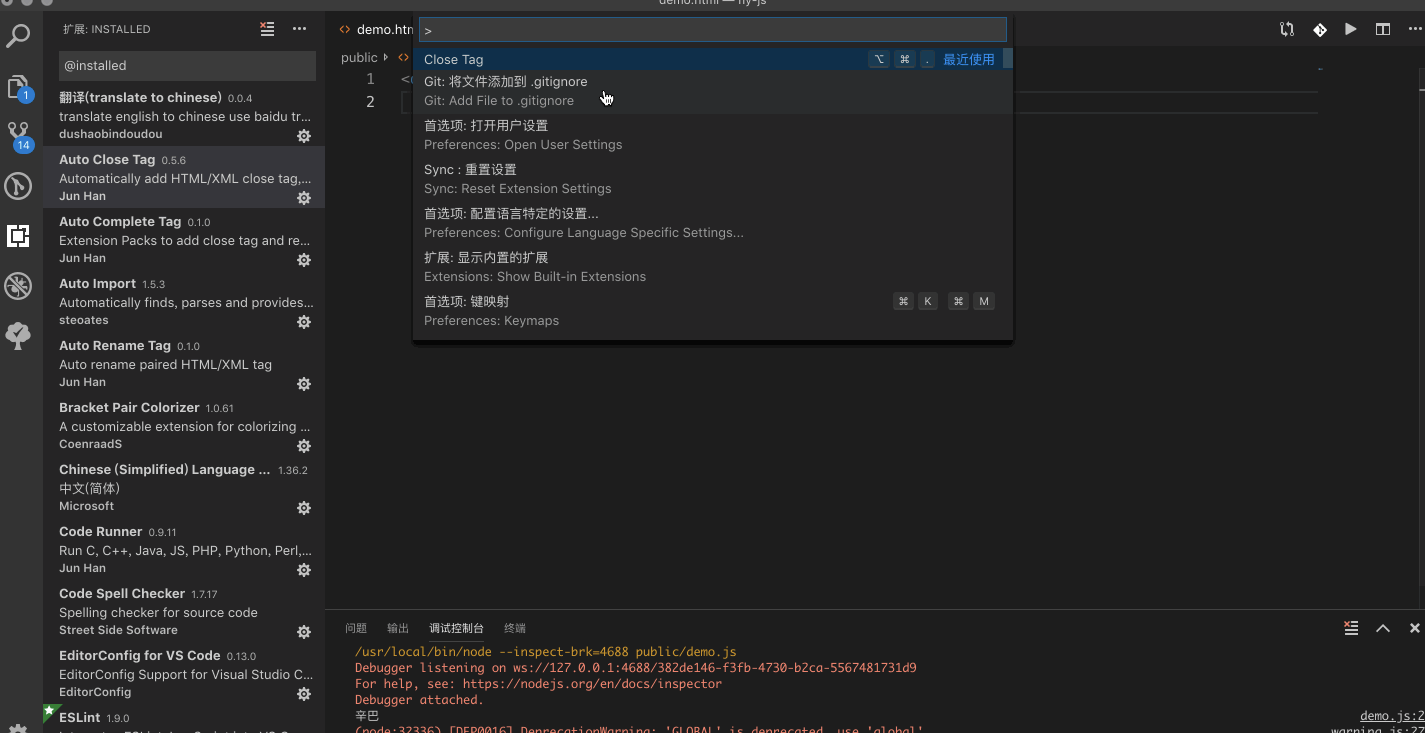Open the demo.js:2 source link
This screenshot has height=733, width=1425.
[x=1392, y=716]
